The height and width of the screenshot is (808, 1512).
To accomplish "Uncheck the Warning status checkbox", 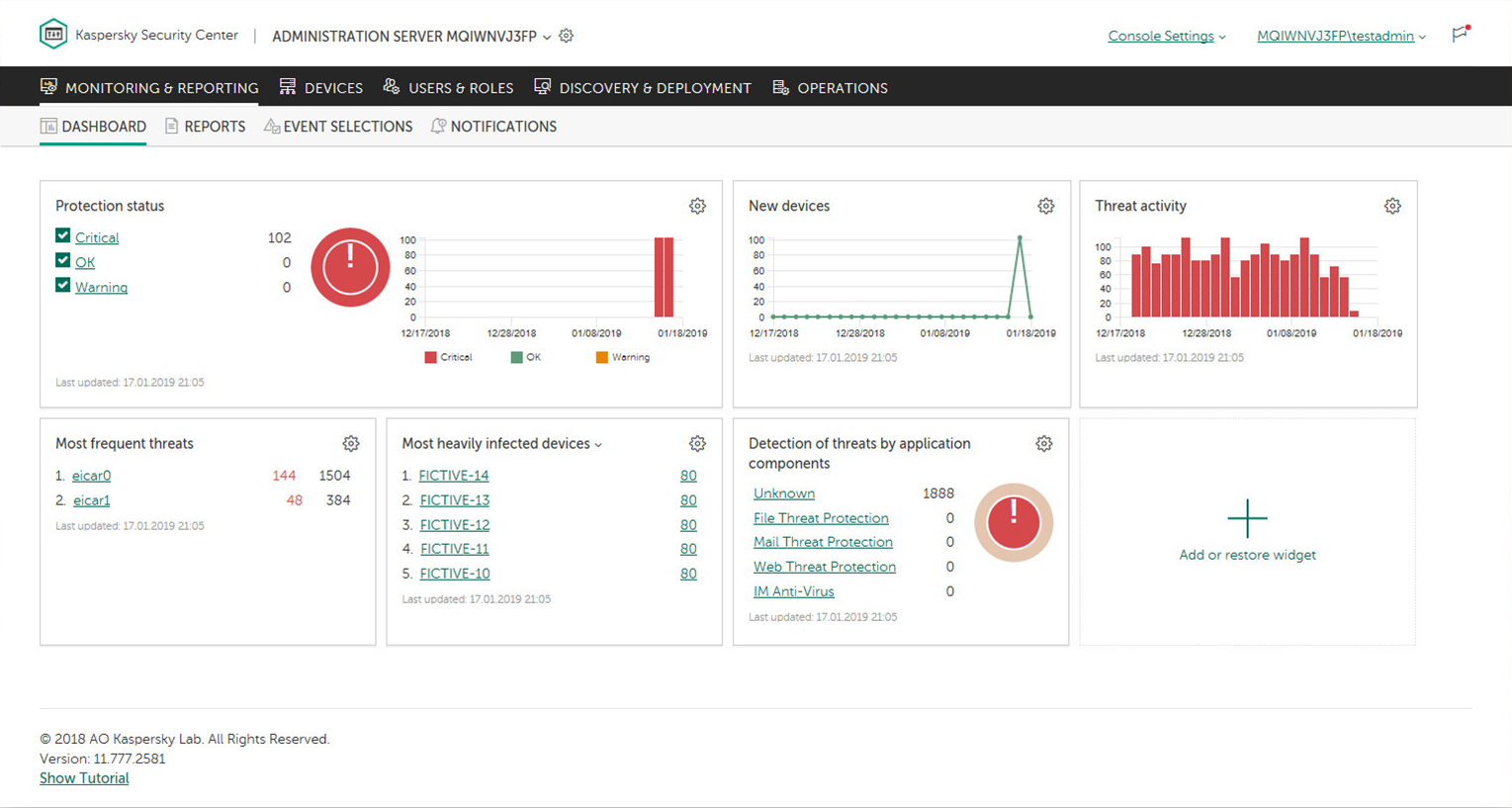I will 63,286.
